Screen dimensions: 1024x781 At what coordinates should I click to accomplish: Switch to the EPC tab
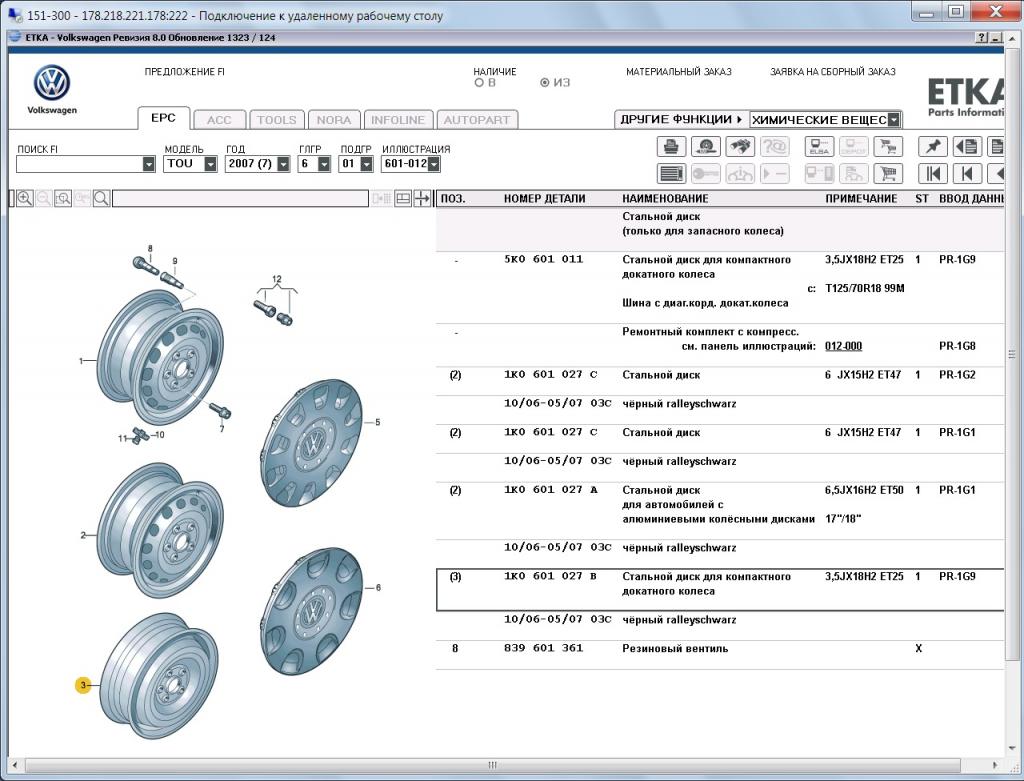point(163,118)
